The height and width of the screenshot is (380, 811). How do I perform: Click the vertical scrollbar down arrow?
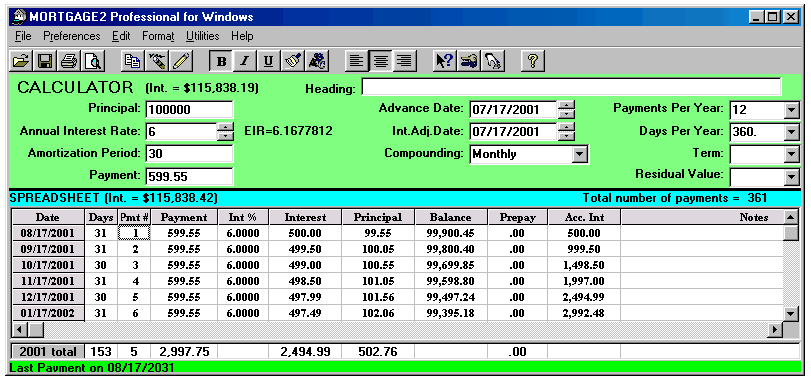(791, 313)
